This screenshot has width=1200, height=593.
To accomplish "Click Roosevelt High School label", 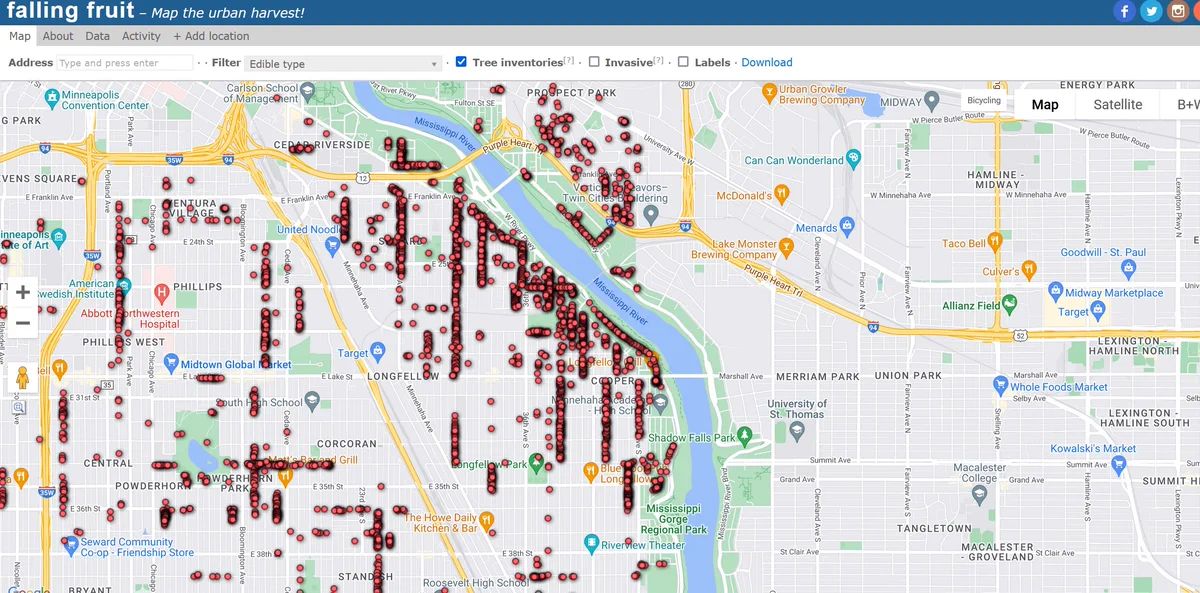I will click(x=476, y=583).
